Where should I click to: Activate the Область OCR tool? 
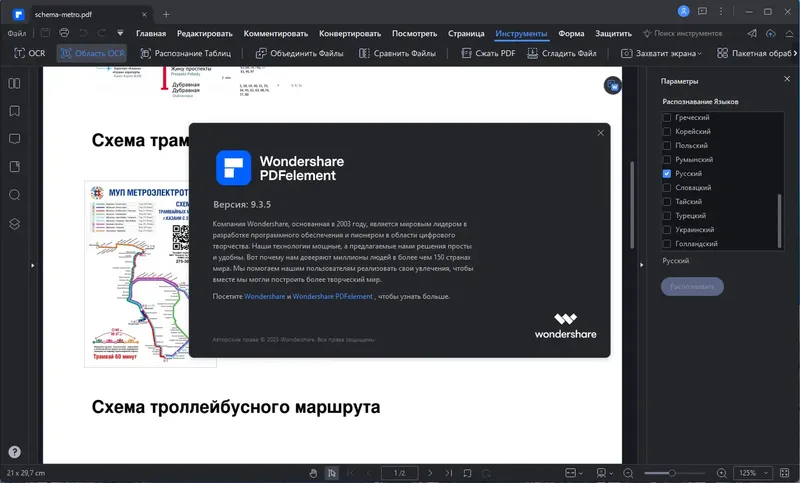[92, 53]
